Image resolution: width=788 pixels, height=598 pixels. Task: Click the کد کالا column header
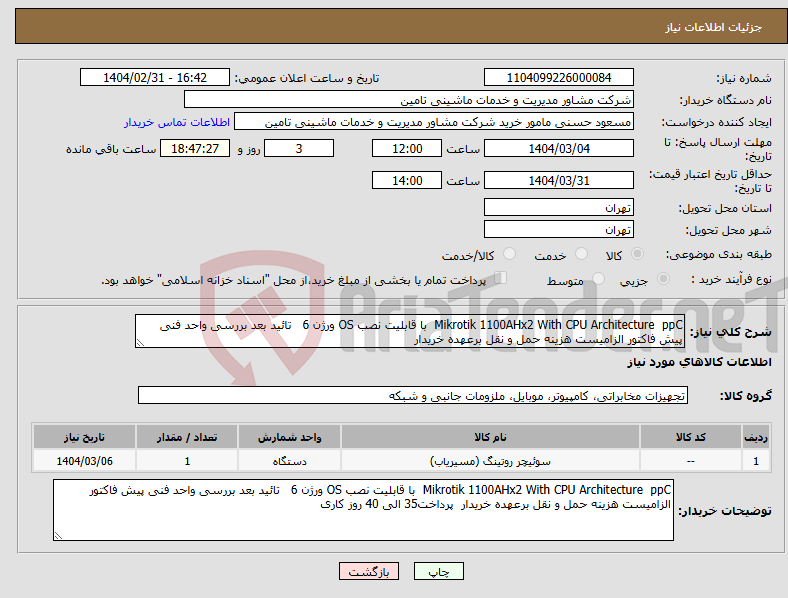(691, 437)
